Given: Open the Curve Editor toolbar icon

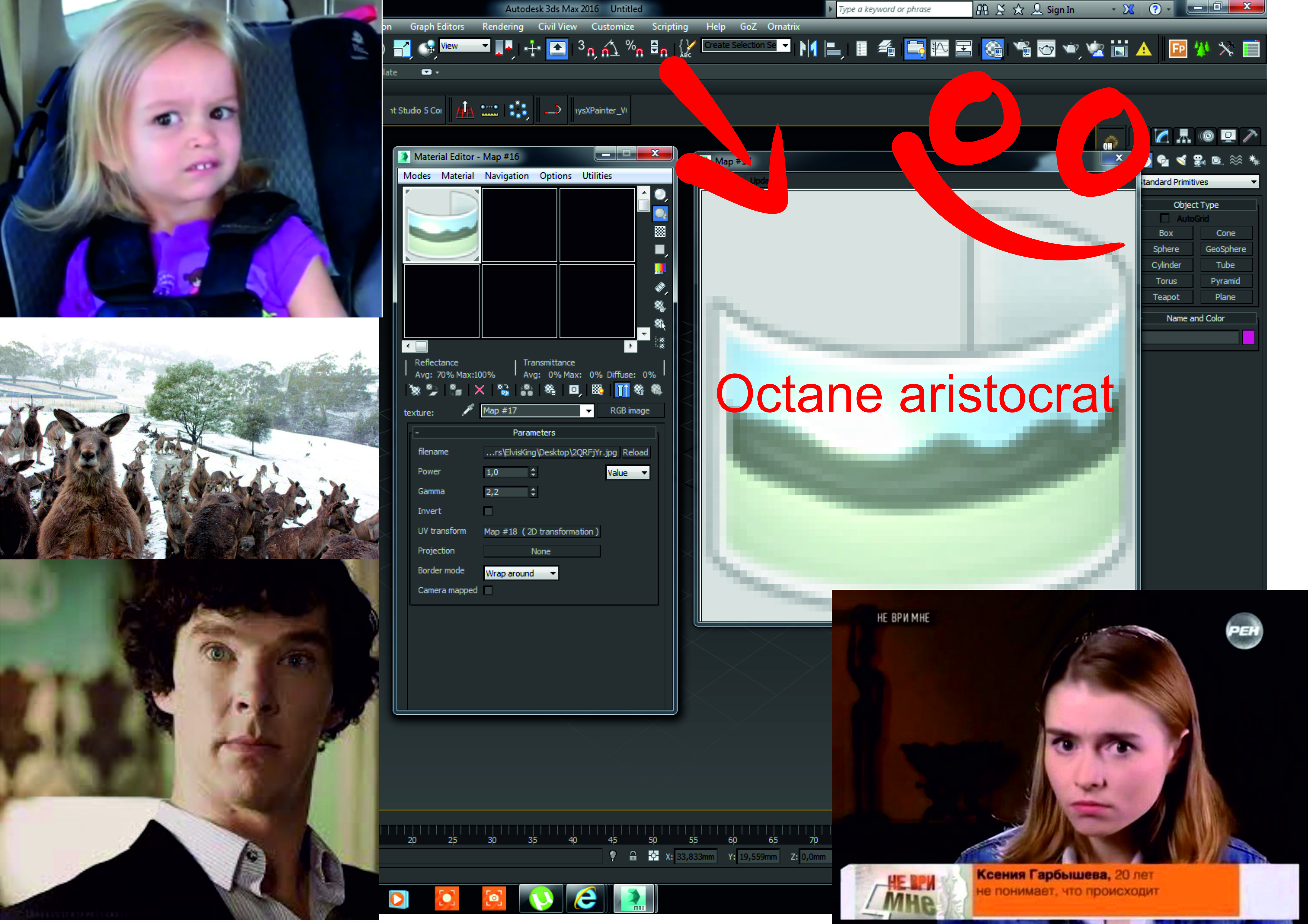Looking at the screenshot, I should pos(939,49).
